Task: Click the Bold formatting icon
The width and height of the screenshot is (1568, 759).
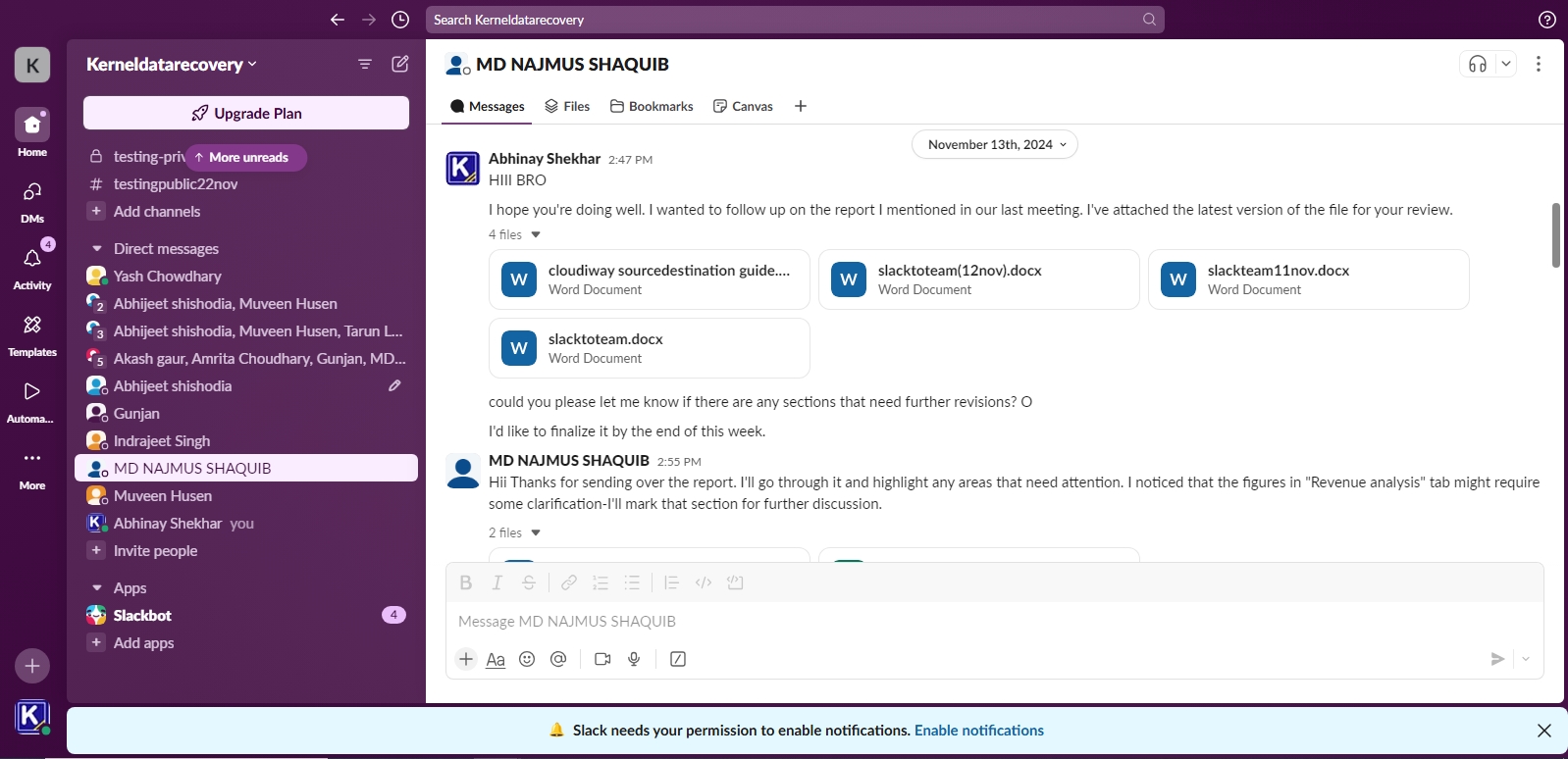Action: tap(466, 582)
